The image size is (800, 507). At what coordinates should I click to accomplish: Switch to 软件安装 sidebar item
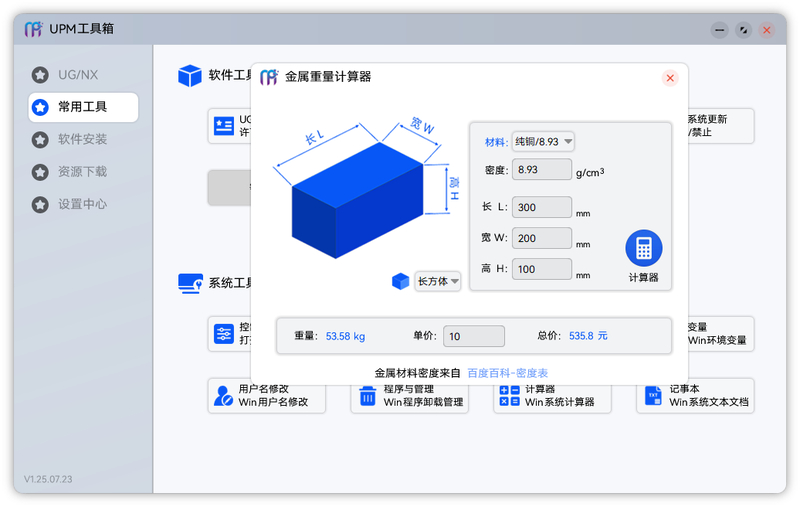(x=83, y=139)
